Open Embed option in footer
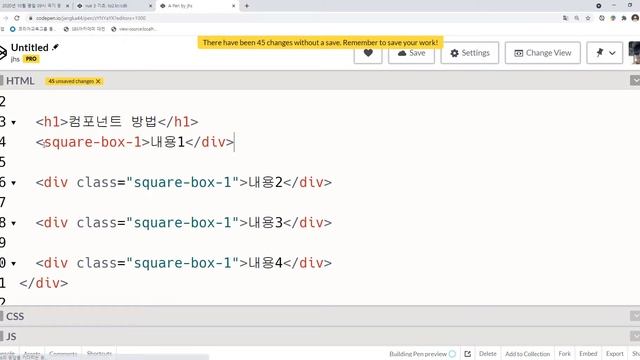The height and width of the screenshot is (360, 640). tap(588, 354)
